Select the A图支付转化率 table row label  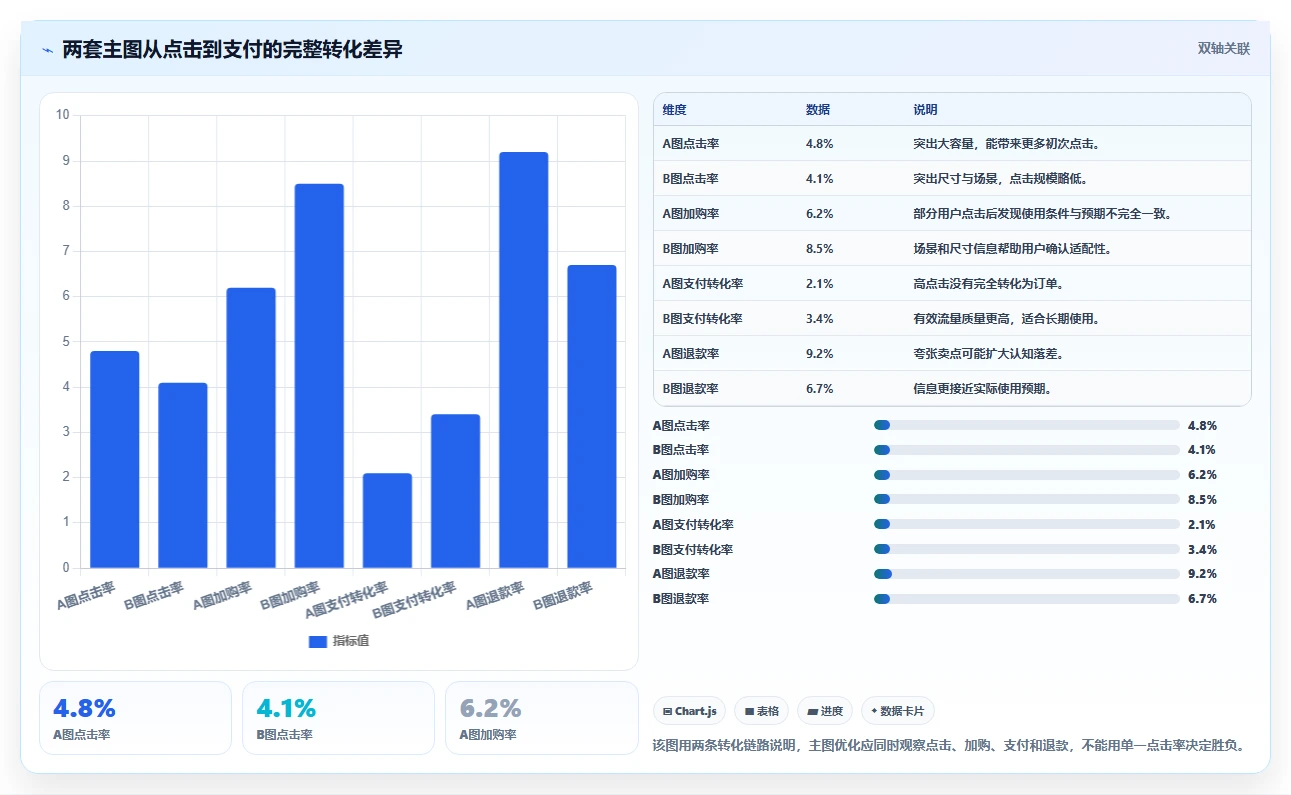(703, 284)
